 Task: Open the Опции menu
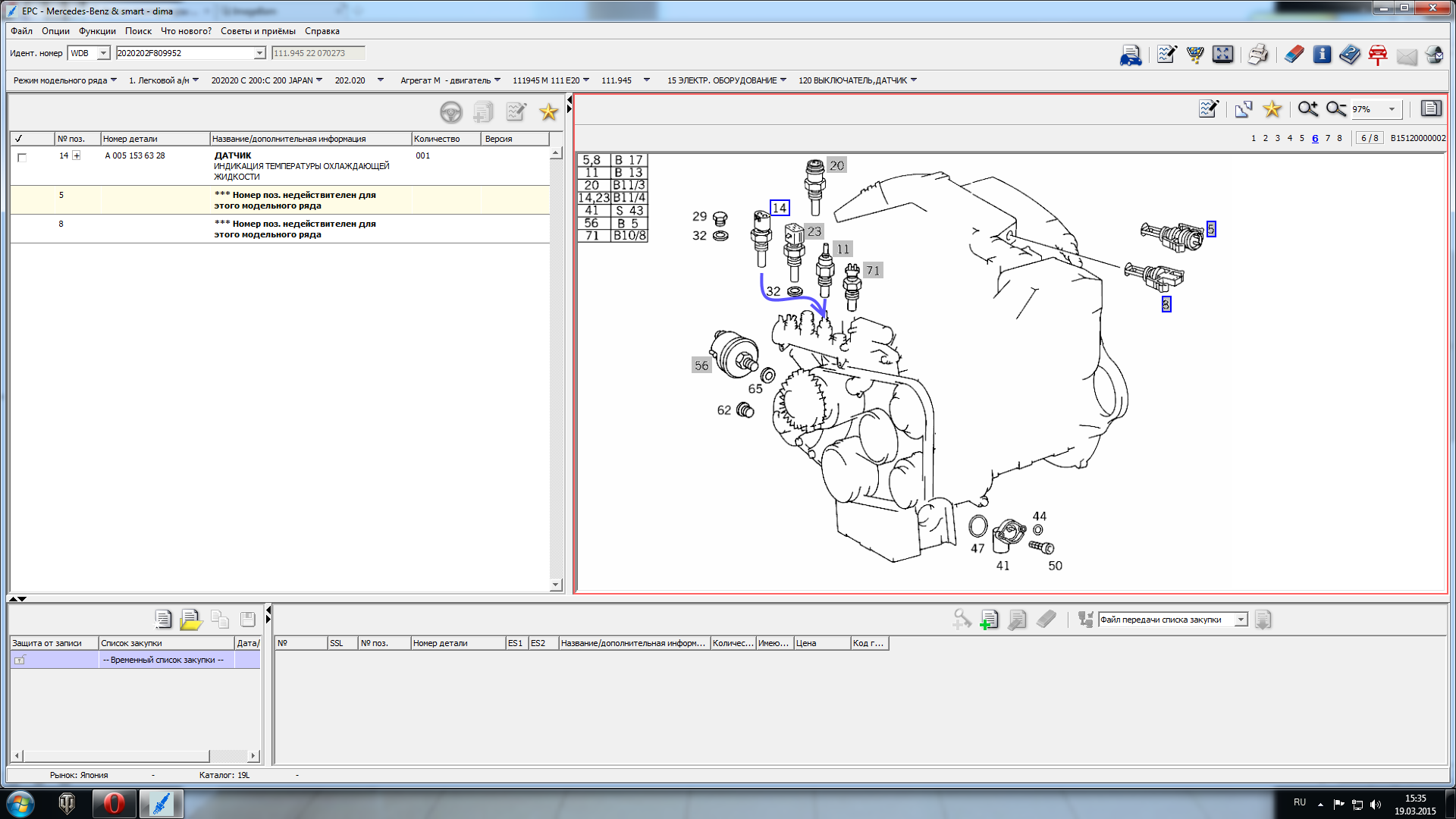pyautogui.click(x=55, y=31)
